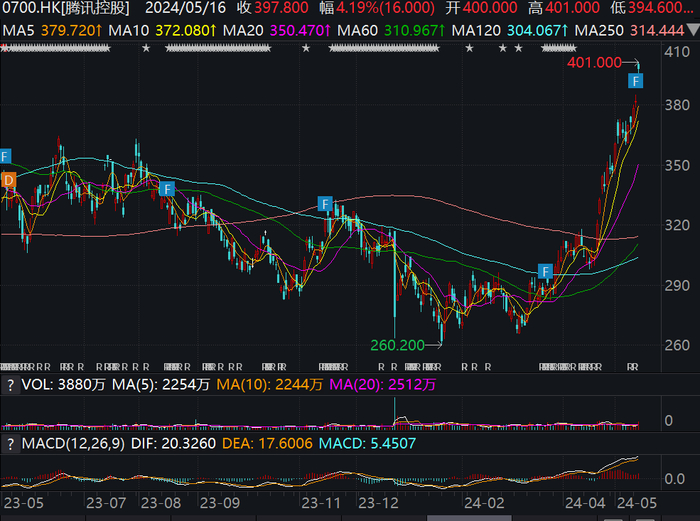
Task: Click the lone star marker above the 24-02 region
Action: click(x=469, y=48)
